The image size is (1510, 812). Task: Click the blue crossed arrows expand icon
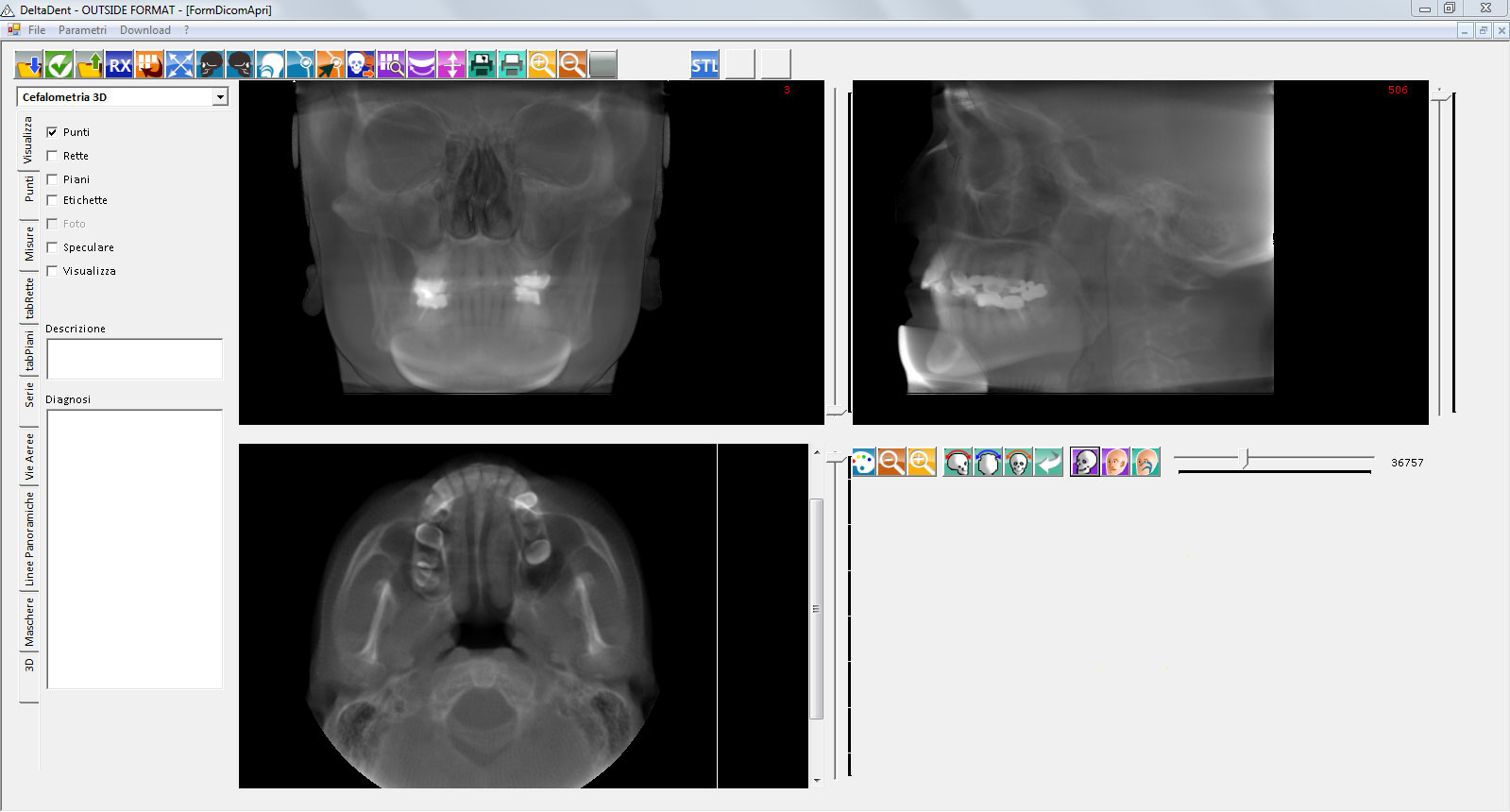pyautogui.click(x=180, y=64)
